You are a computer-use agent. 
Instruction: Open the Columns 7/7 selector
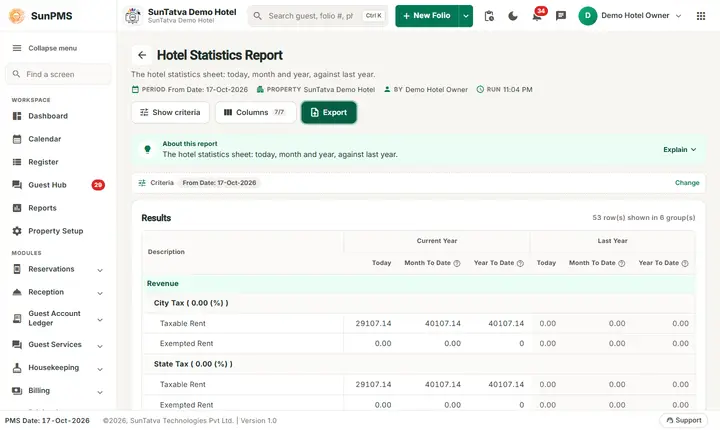click(x=255, y=113)
